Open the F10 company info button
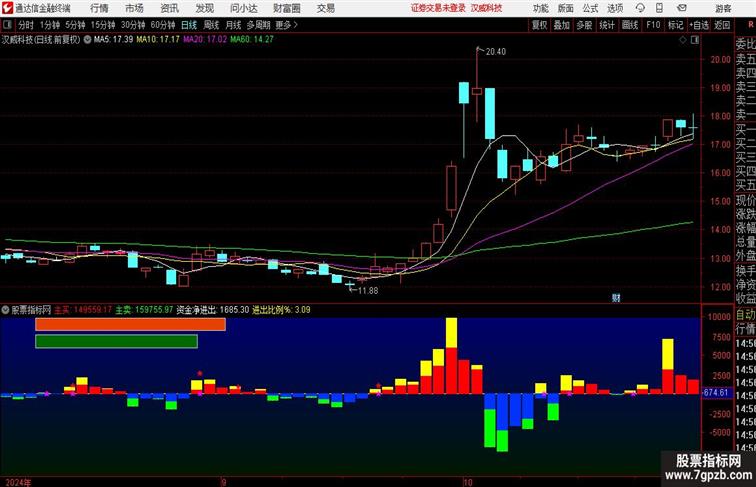This screenshot has height=487, width=756. click(653, 25)
